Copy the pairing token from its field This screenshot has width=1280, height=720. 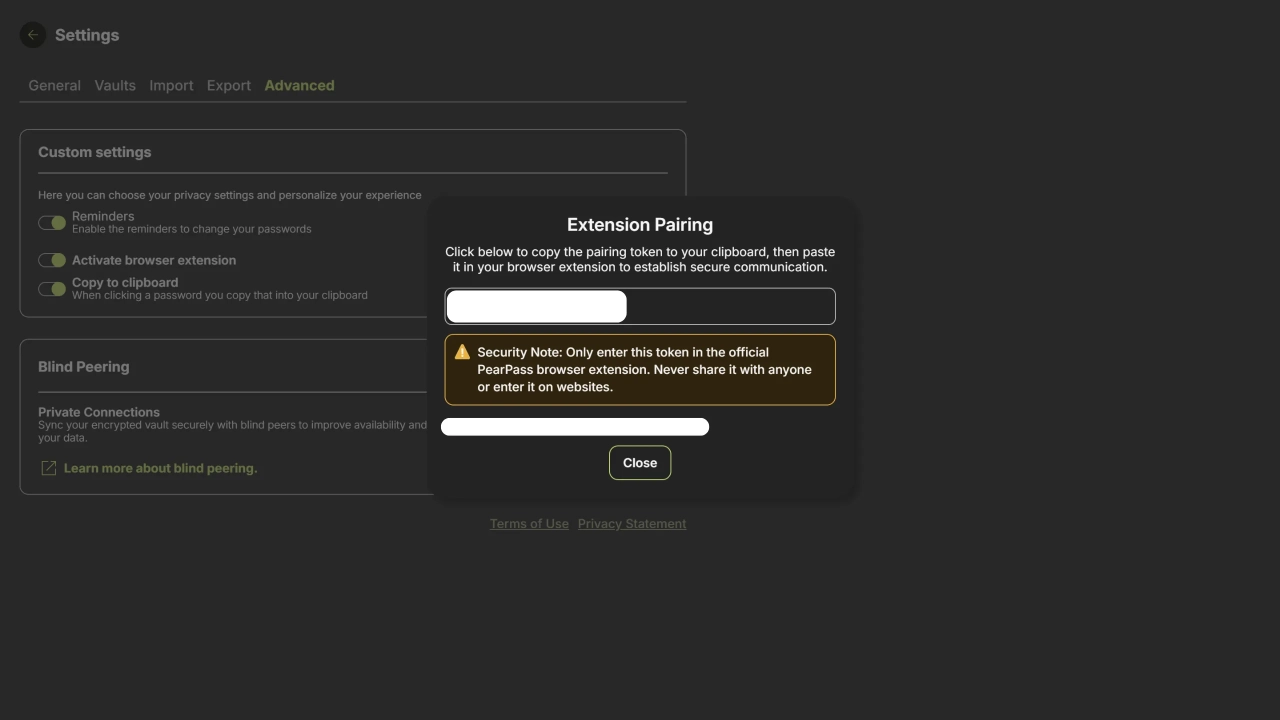tap(640, 306)
